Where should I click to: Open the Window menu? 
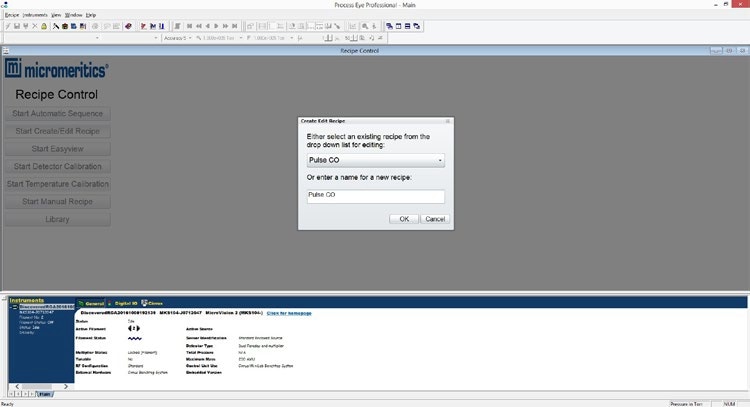[74, 15]
